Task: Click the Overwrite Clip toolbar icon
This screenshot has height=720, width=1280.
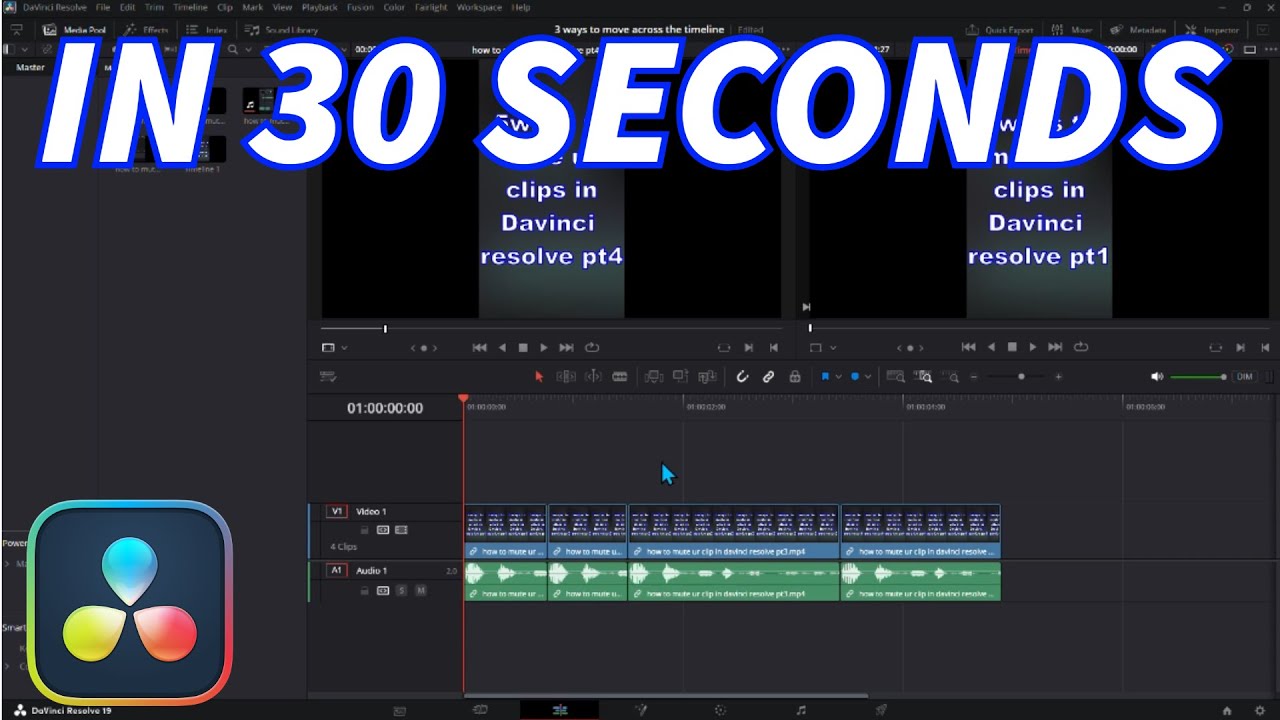Action: point(681,377)
